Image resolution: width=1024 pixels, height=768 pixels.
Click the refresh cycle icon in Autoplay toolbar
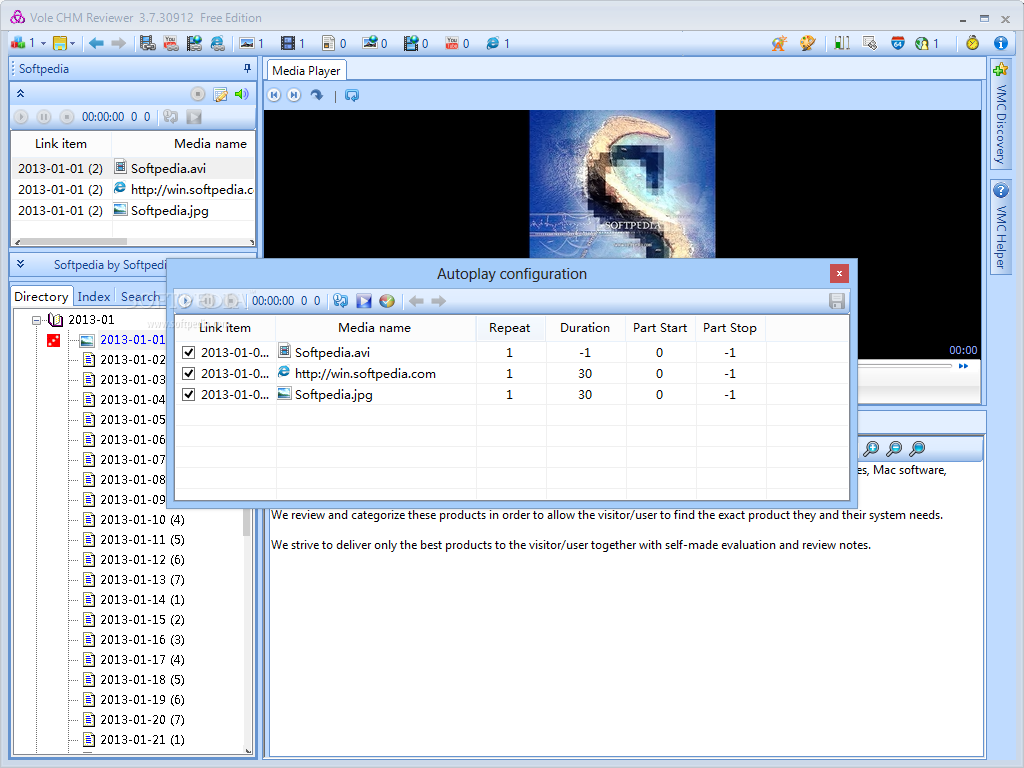point(340,301)
